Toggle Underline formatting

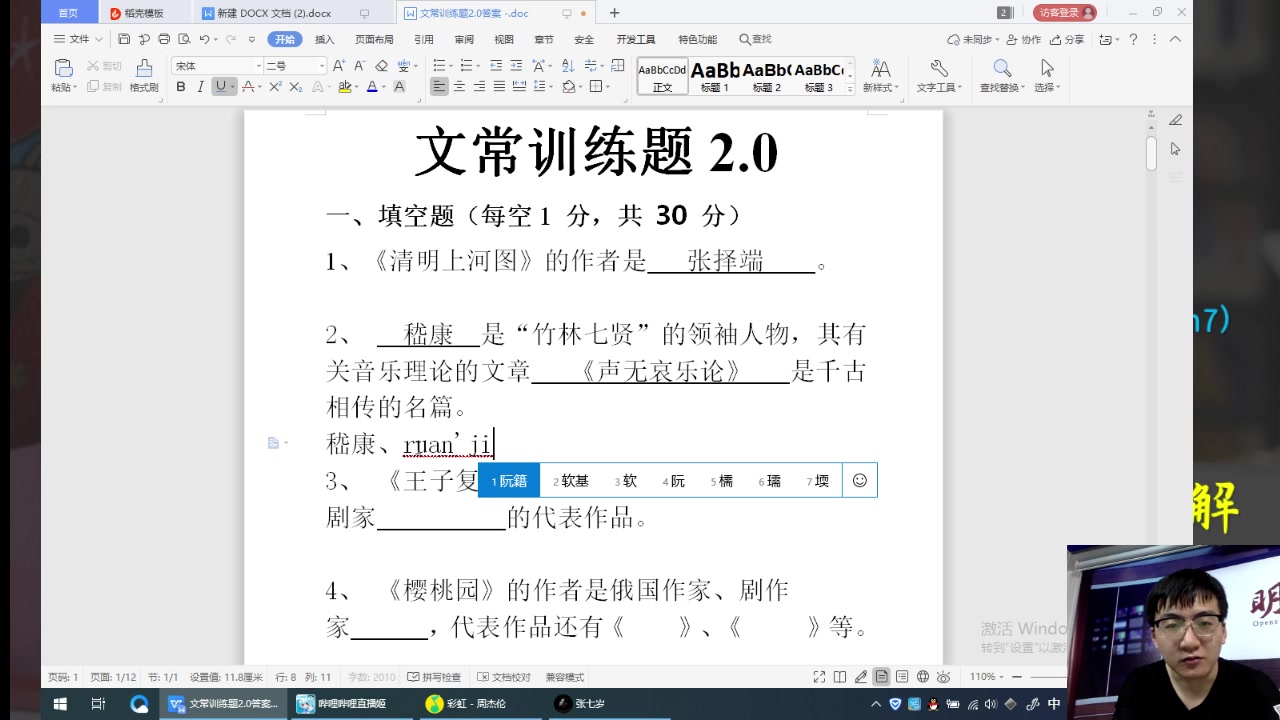(x=220, y=87)
